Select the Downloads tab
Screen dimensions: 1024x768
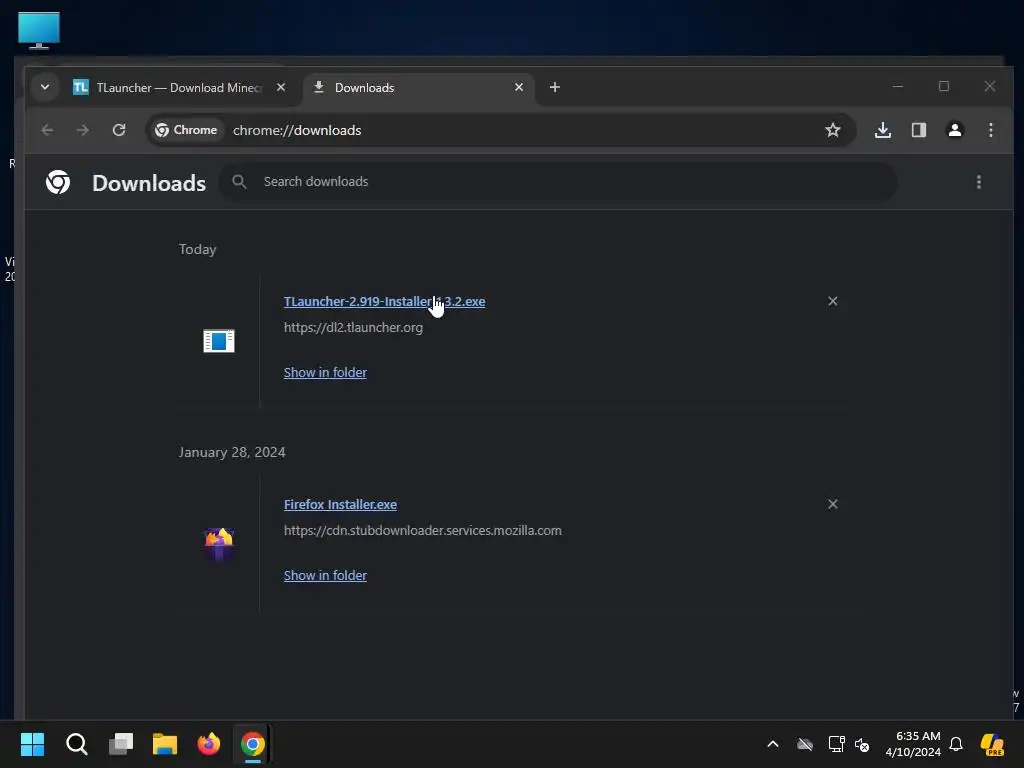418,88
